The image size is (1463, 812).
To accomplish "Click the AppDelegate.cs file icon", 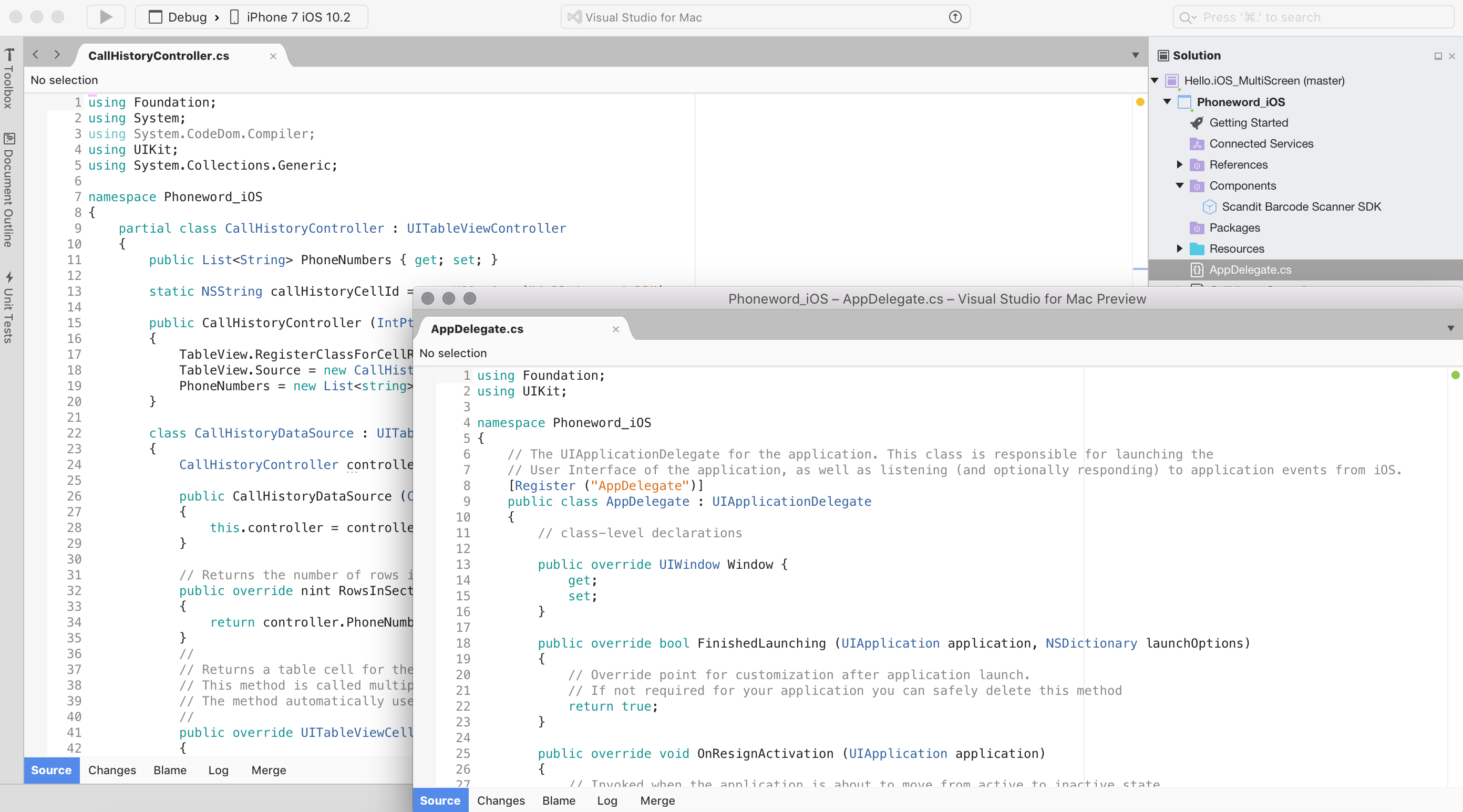I will click(1197, 270).
